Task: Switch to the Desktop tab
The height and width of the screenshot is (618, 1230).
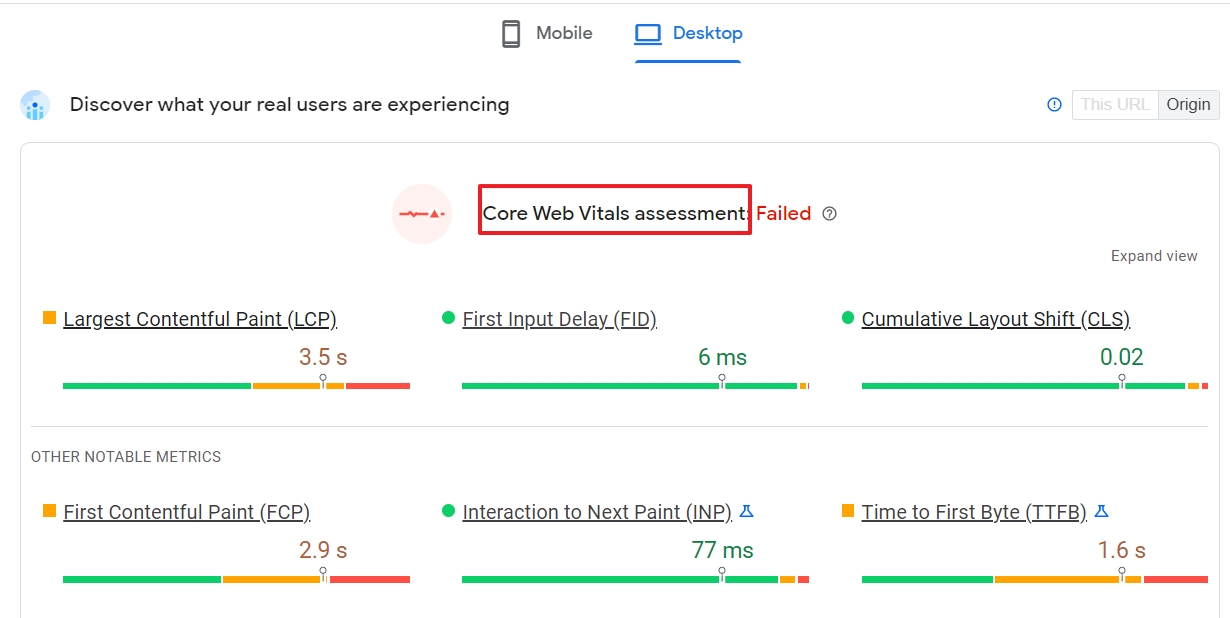Action: click(688, 34)
